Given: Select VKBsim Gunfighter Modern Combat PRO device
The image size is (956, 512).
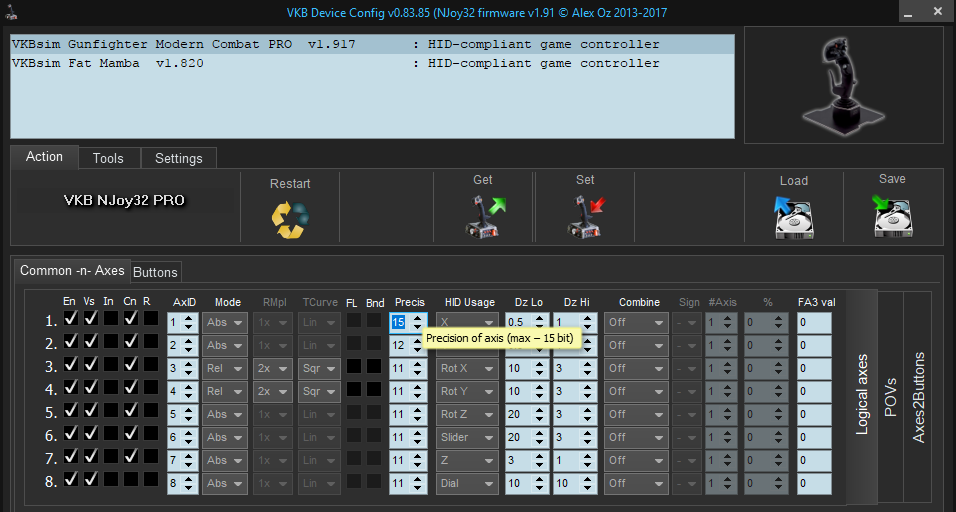Looking at the screenshot, I should [372, 44].
